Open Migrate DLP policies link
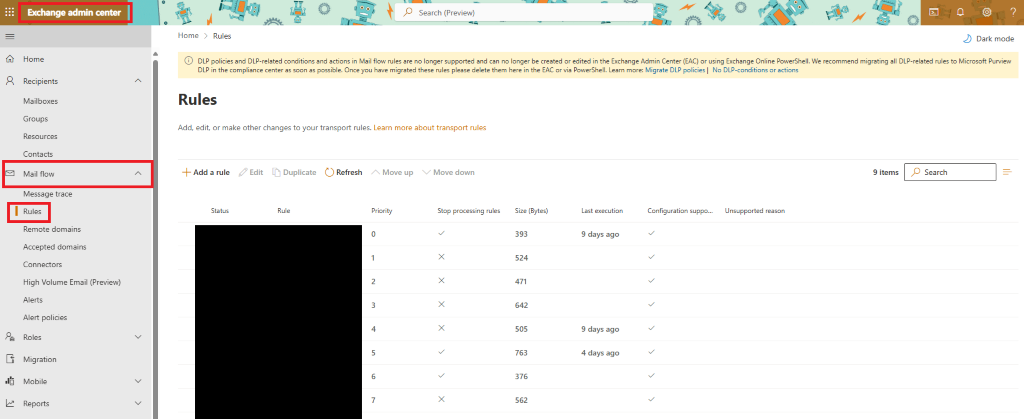1024x419 pixels. (x=675, y=70)
